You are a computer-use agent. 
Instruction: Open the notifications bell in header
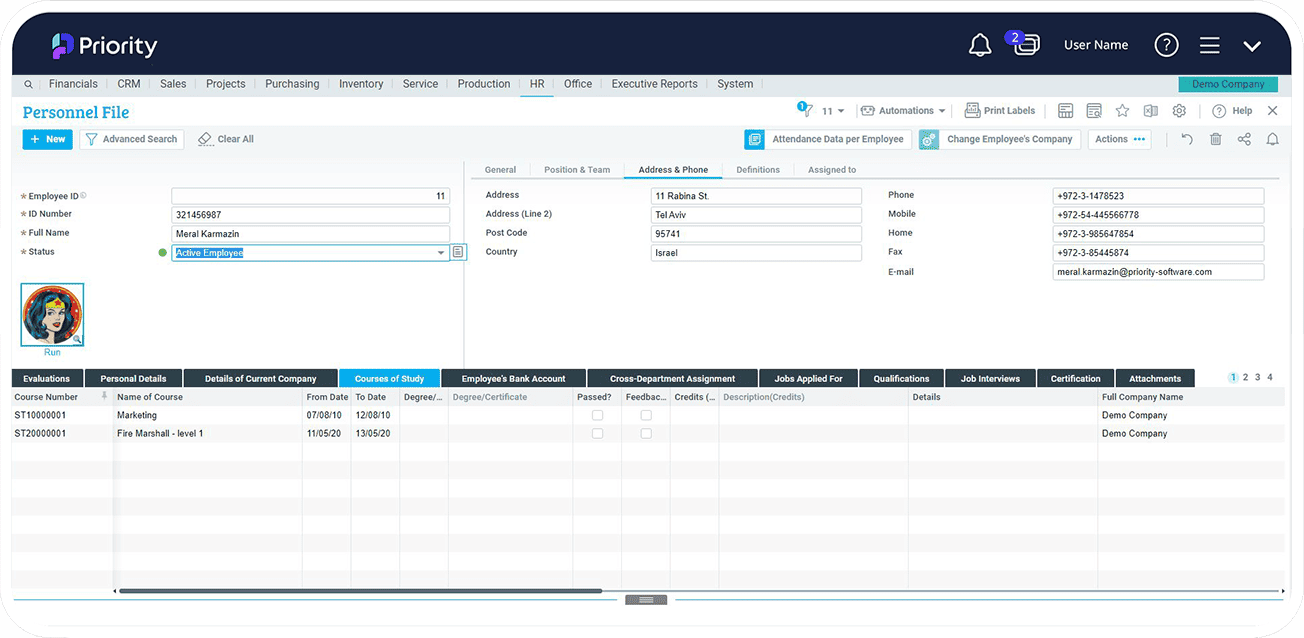coord(980,45)
